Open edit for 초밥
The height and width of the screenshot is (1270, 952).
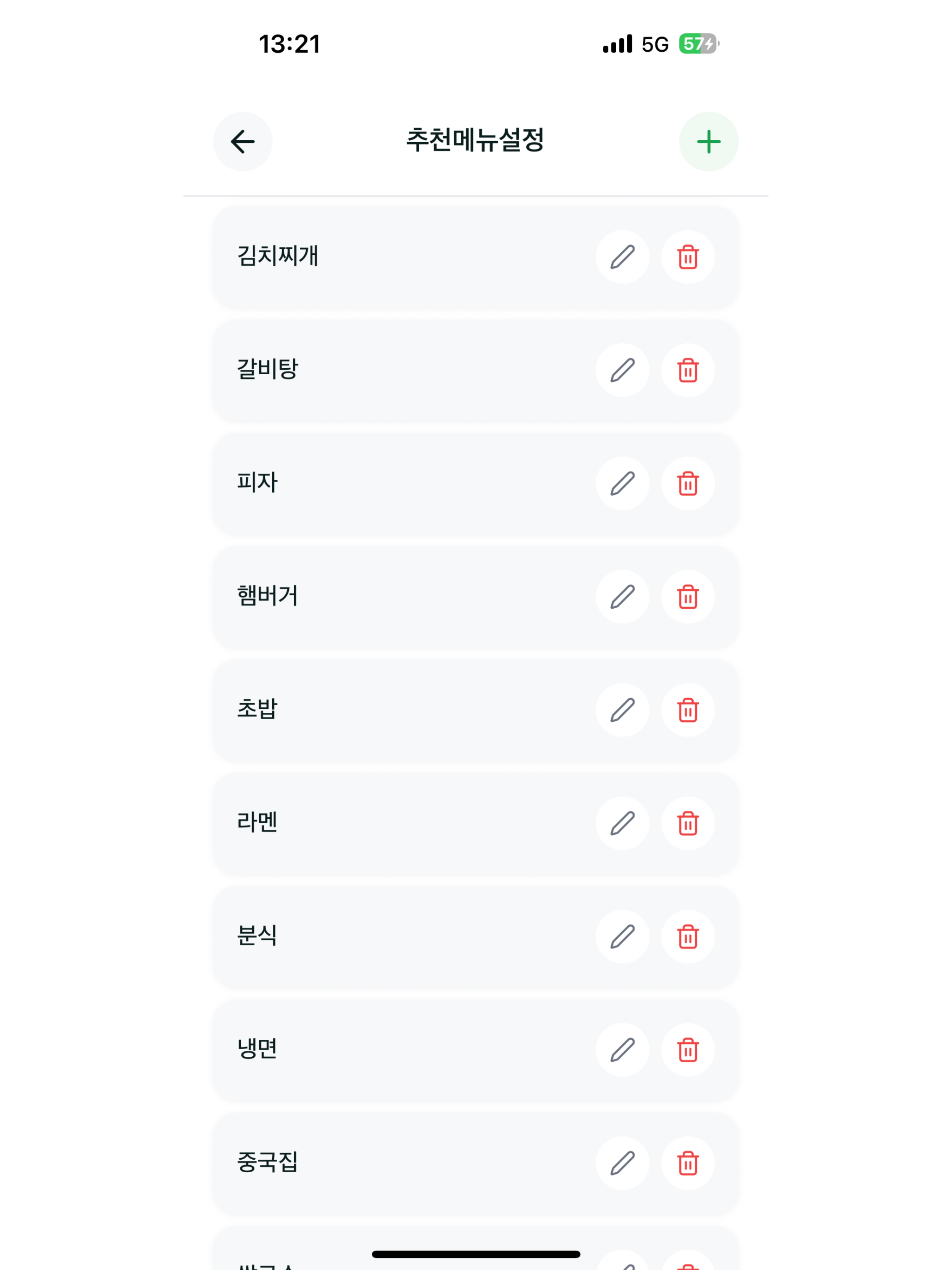(x=623, y=710)
